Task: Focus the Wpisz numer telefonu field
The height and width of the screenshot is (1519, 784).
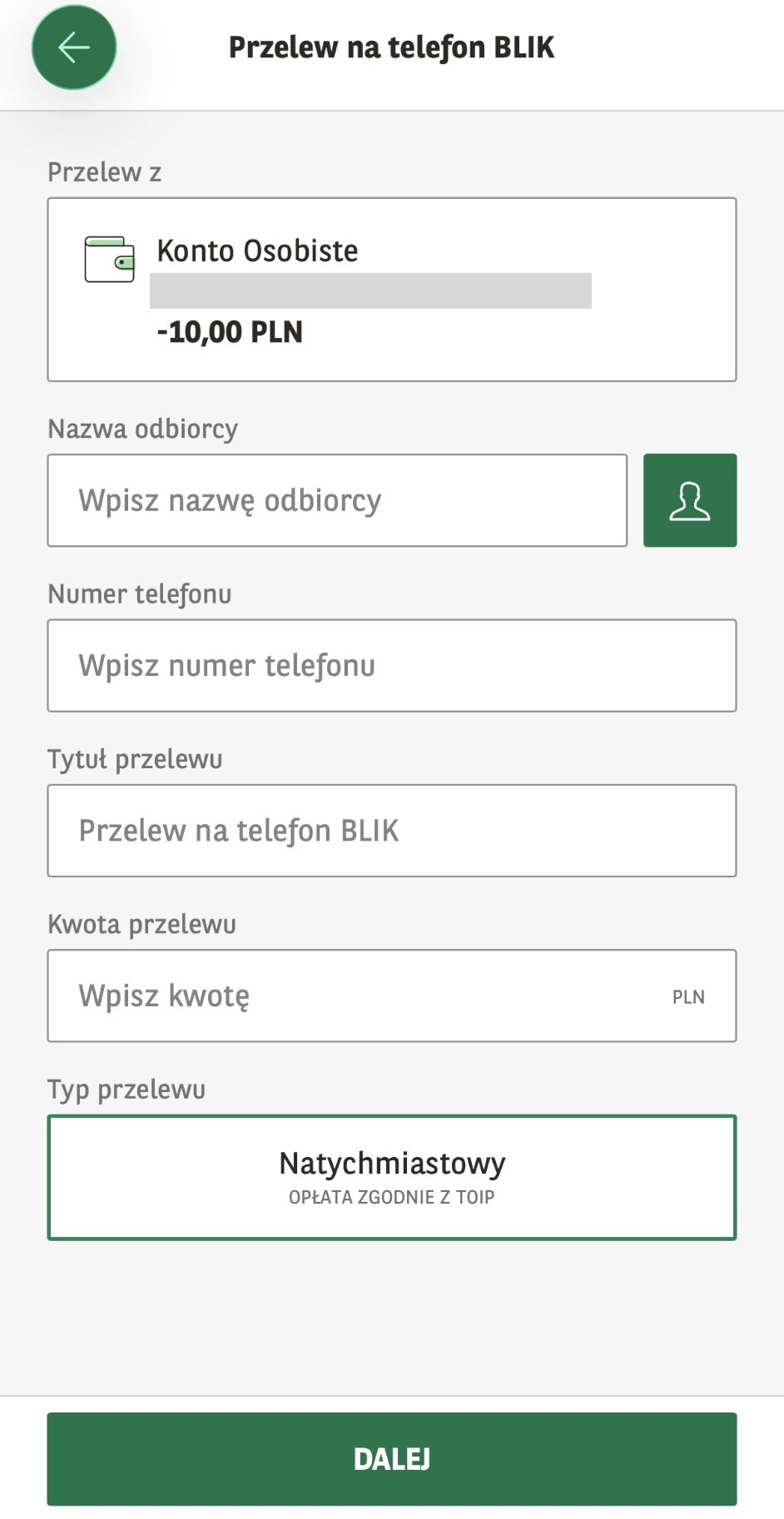Action: tap(392, 665)
